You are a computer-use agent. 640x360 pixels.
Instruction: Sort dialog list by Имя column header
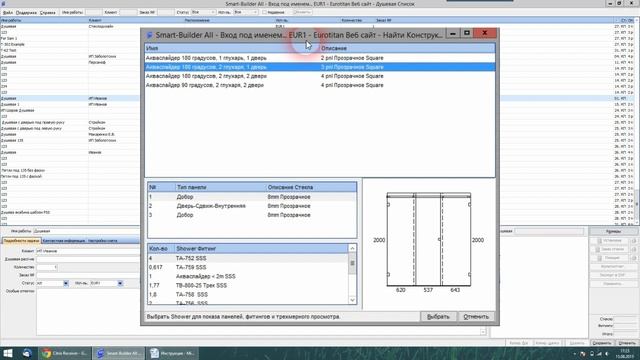[x=232, y=48]
